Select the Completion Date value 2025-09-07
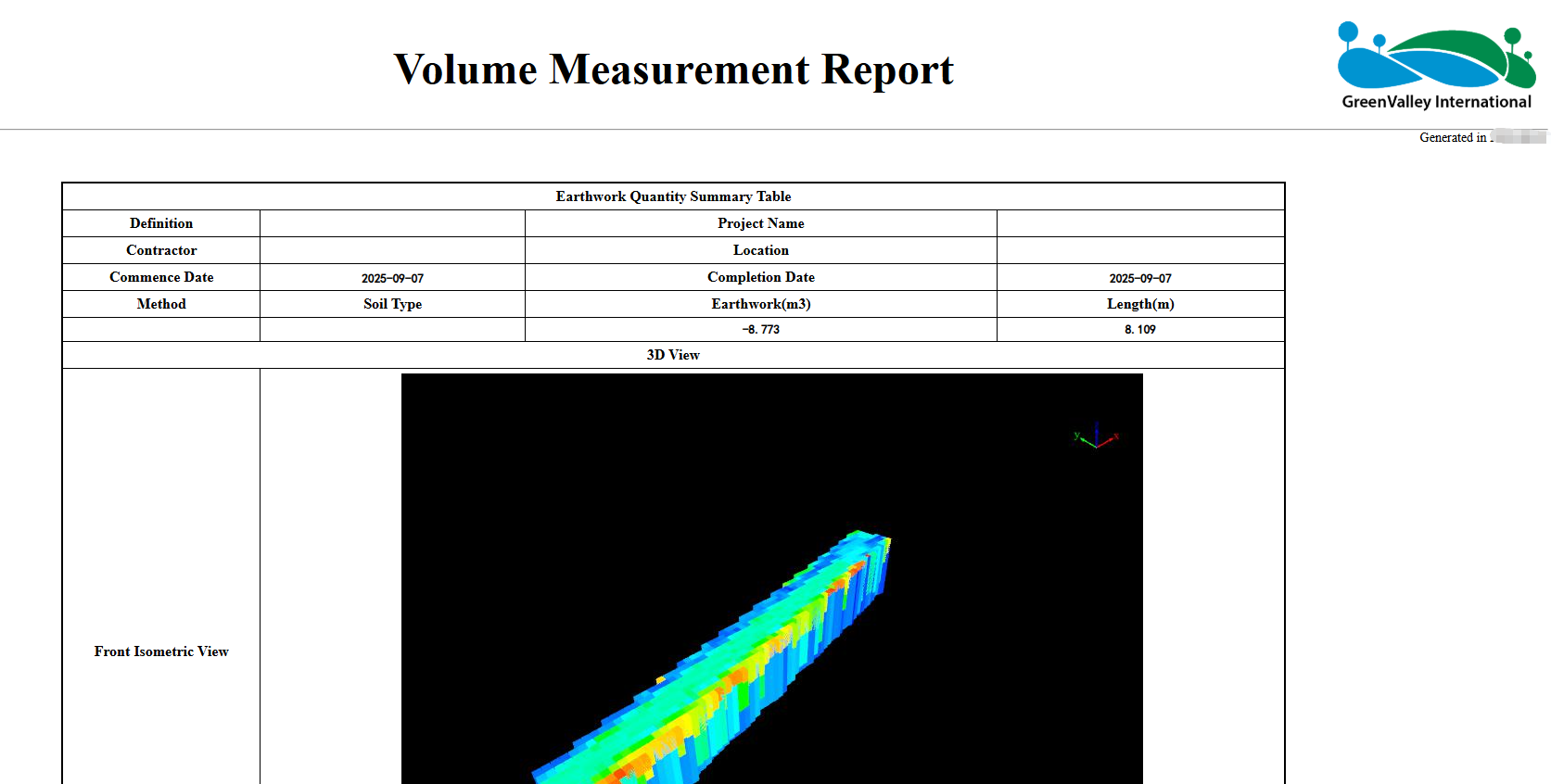 (1139, 278)
